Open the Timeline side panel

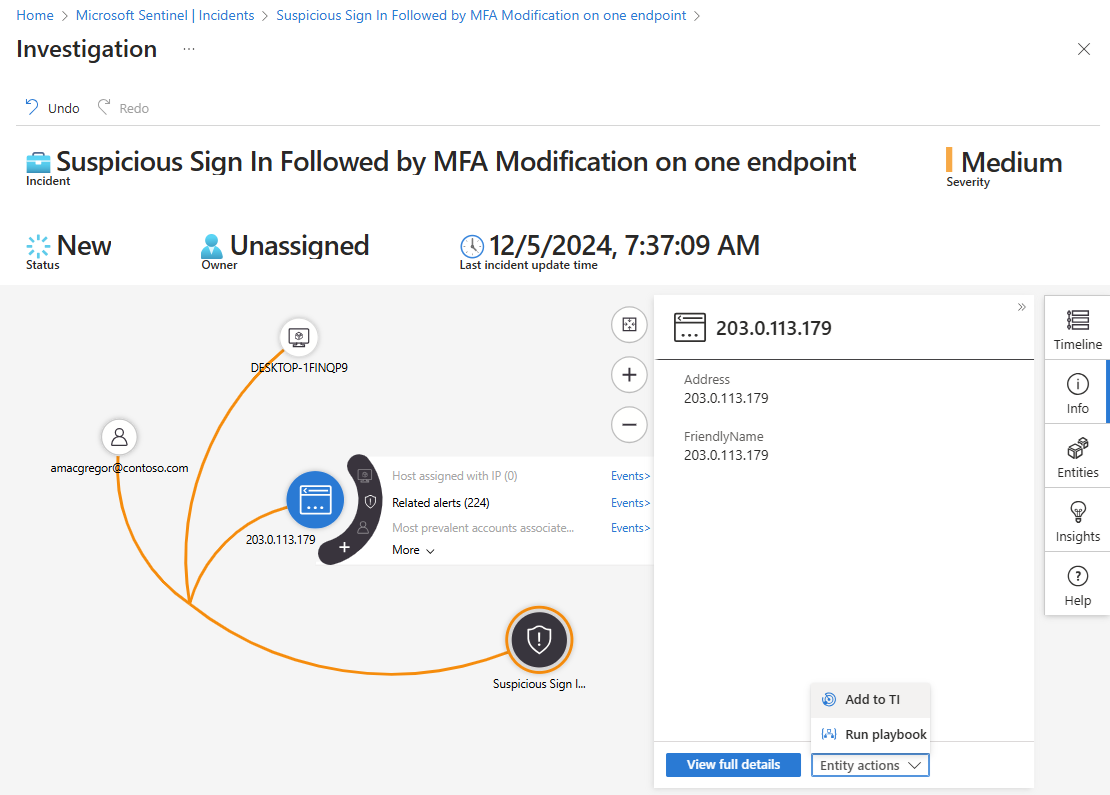pos(1077,329)
